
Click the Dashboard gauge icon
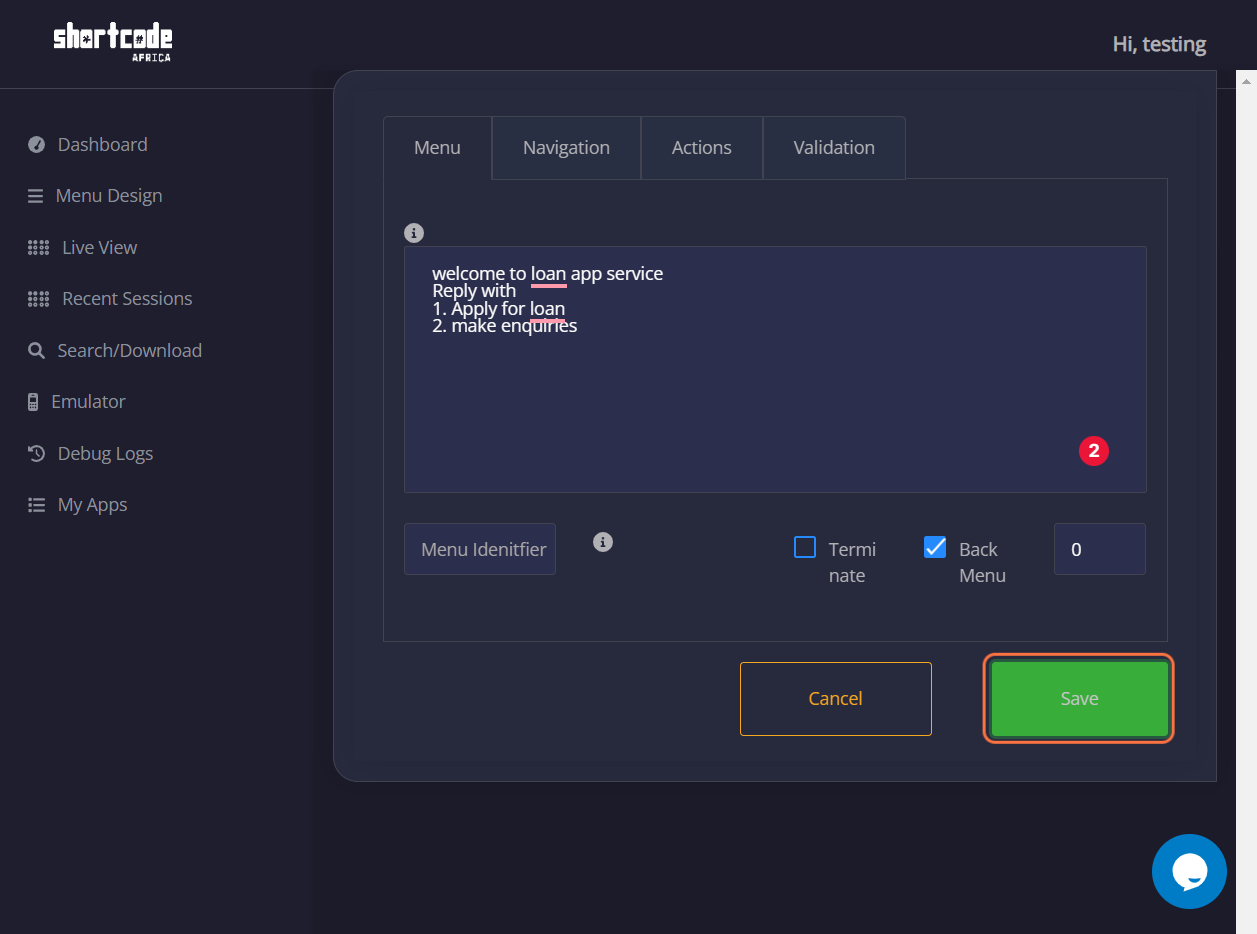point(37,145)
